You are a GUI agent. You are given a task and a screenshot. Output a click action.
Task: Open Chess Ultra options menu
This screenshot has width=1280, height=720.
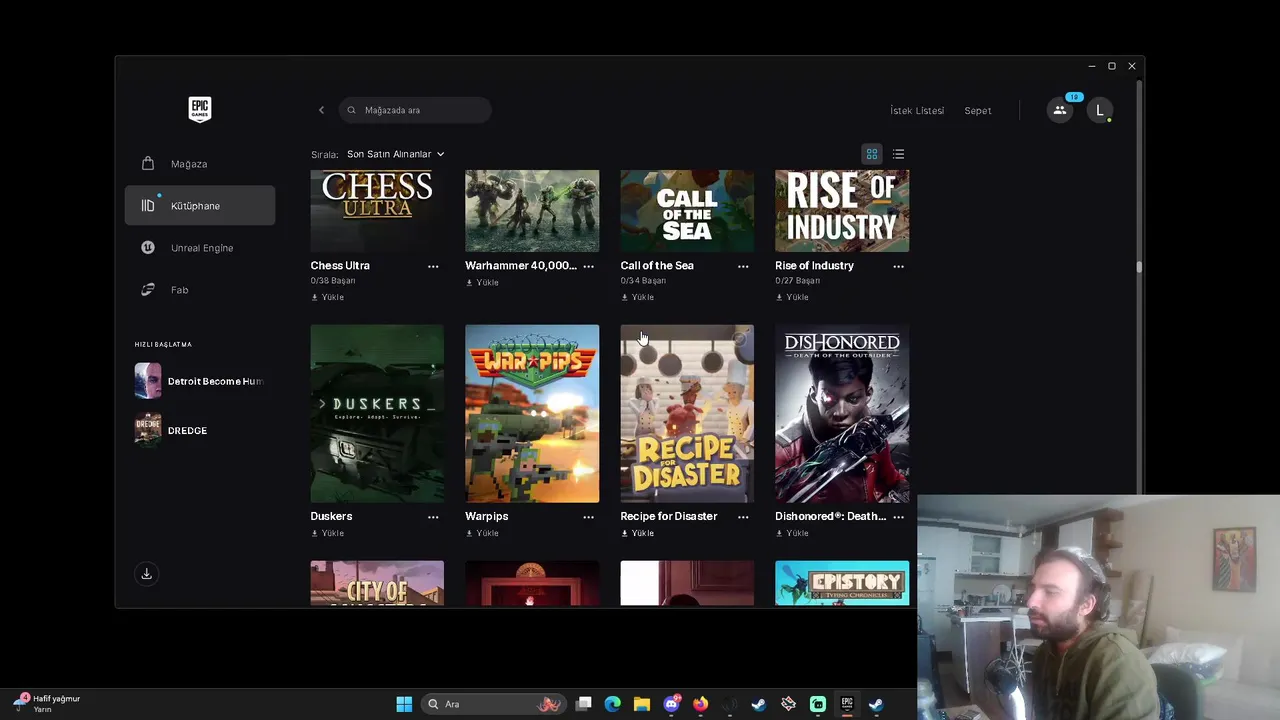point(433,266)
